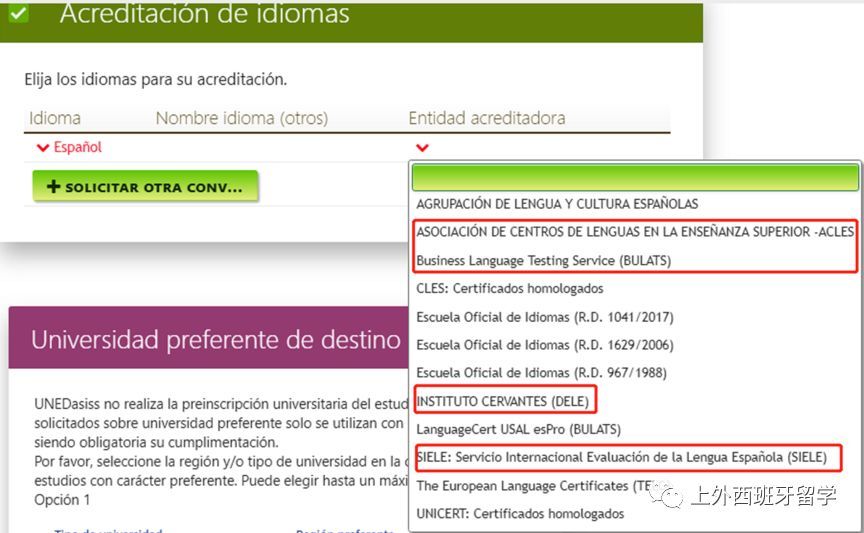Click the Nombre idioma (otros) column header

(x=241, y=117)
